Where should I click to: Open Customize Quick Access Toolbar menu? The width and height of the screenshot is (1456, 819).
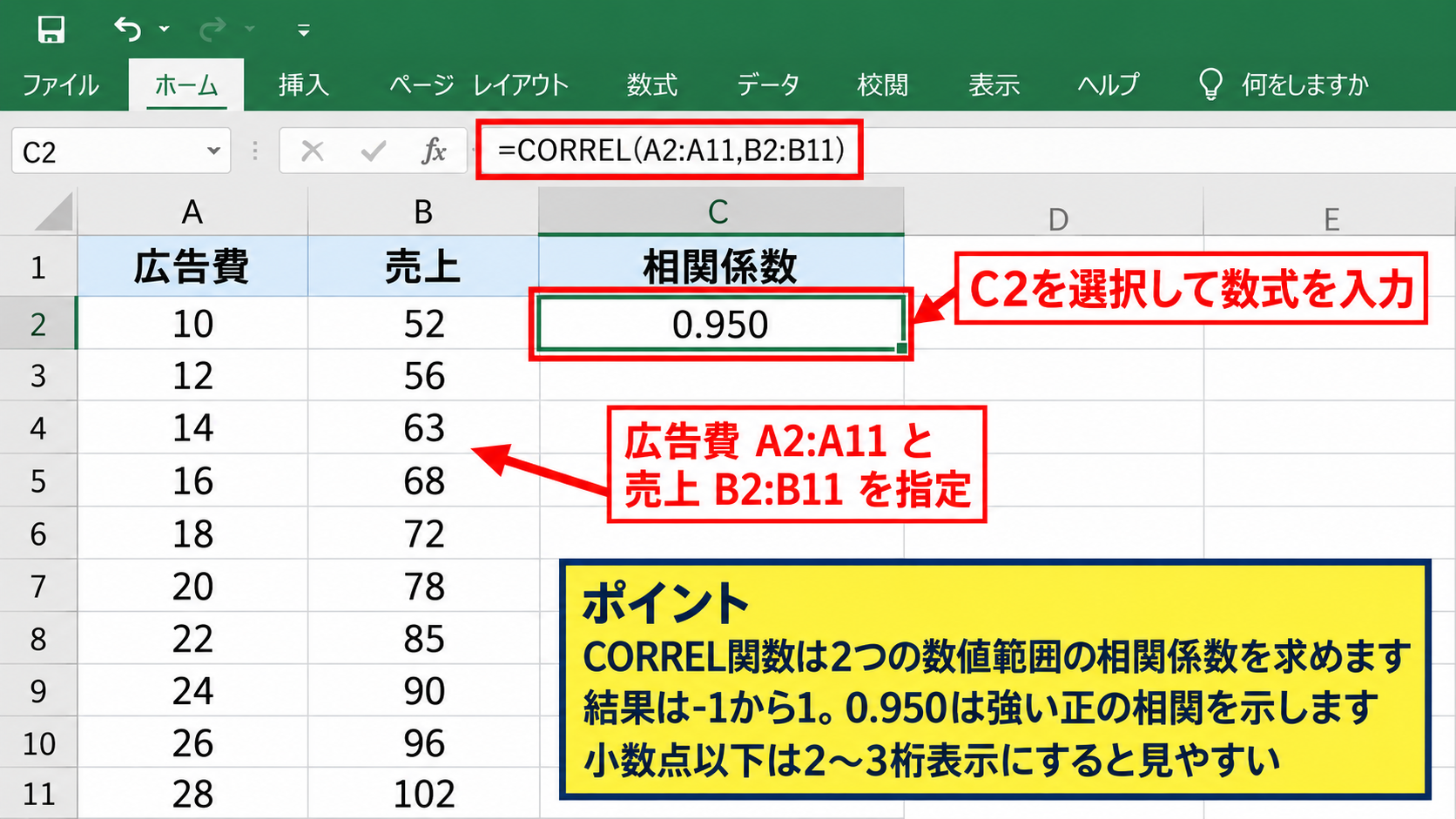[303, 30]
